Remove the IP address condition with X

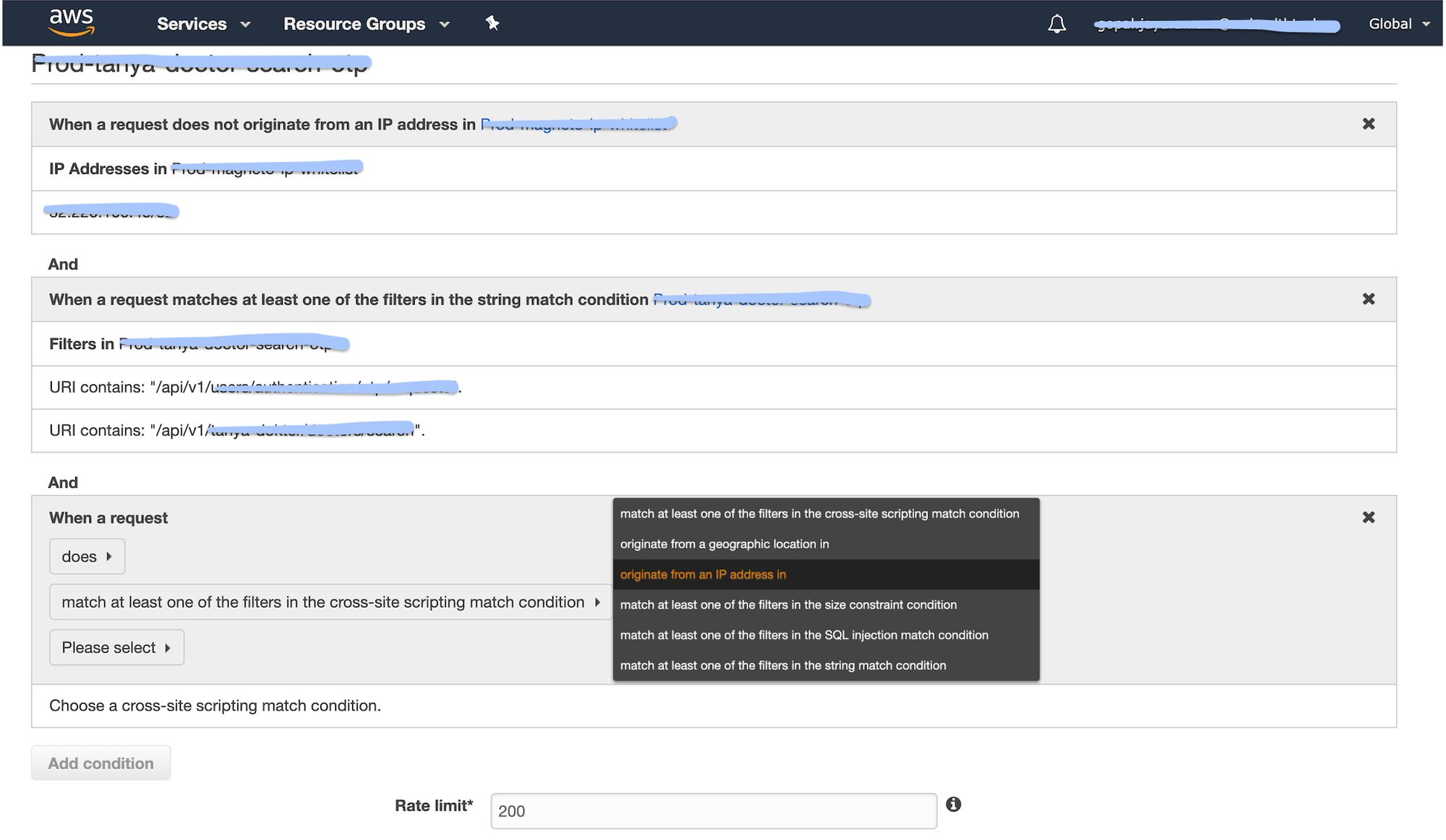coord(1368,124)
